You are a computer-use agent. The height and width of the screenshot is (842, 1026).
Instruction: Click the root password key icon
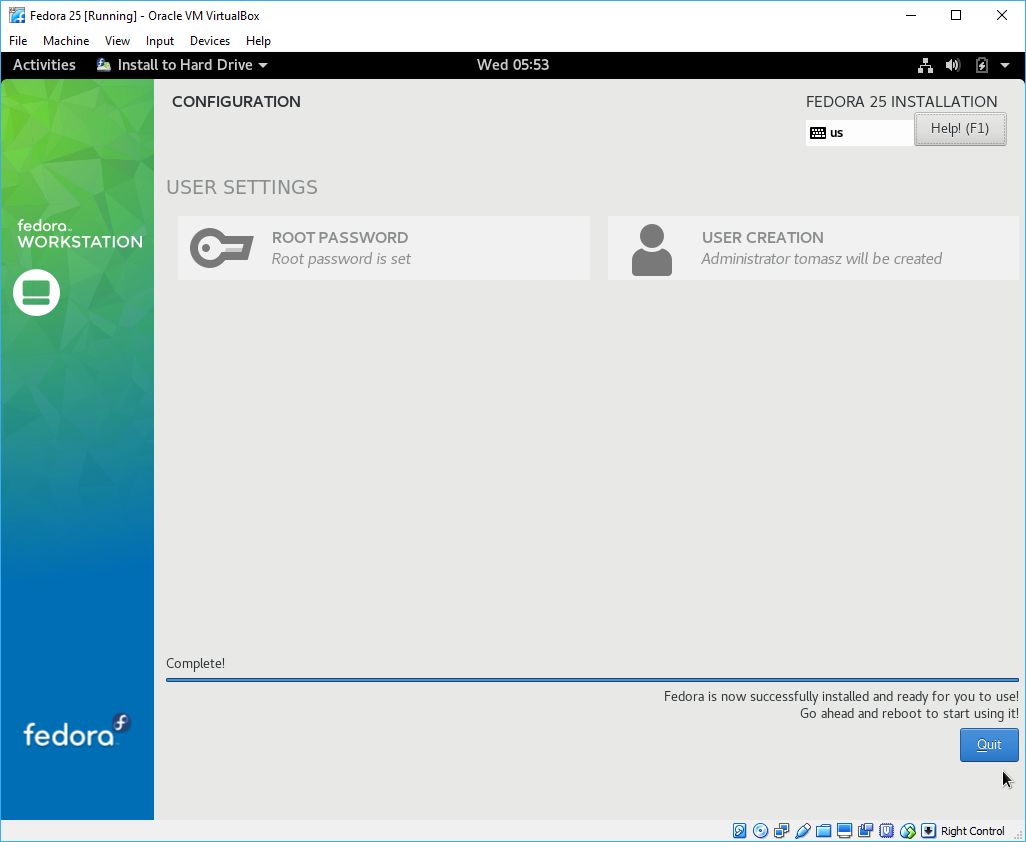click(x=221, y=248)
